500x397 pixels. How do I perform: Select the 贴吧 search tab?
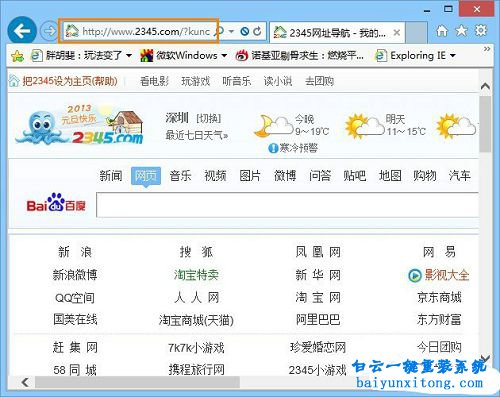pyautogui.click(x=355, y=176)
